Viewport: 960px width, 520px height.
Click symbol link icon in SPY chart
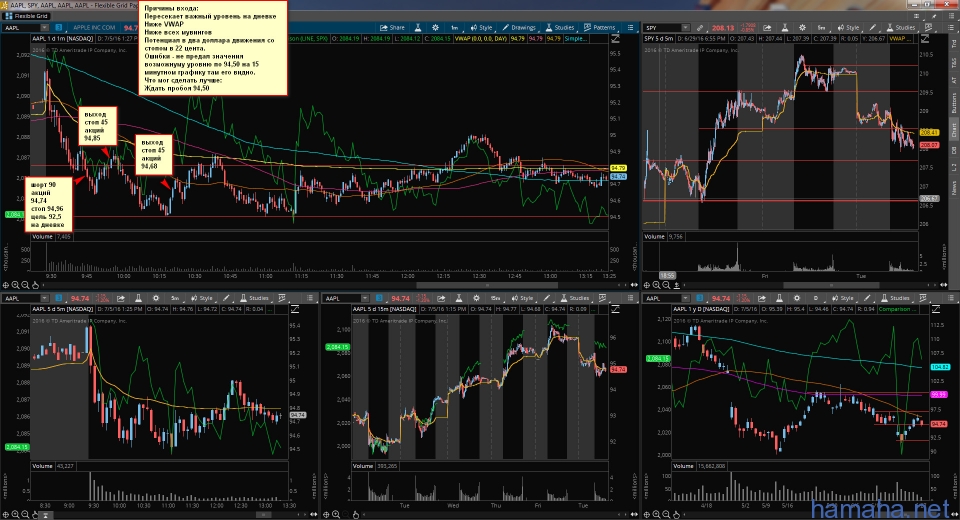coord(700,28)
